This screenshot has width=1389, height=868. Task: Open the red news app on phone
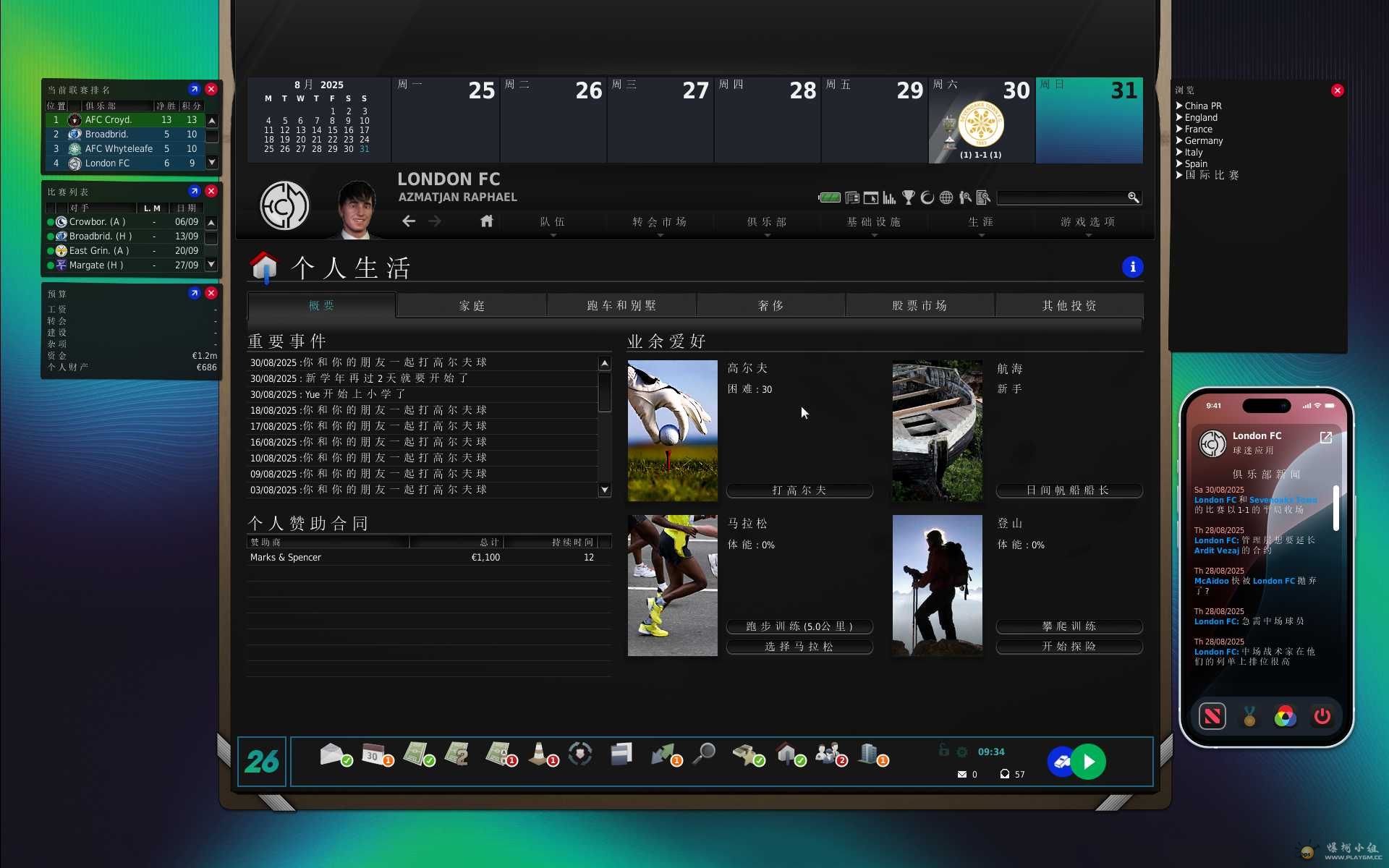point(1212,716)
